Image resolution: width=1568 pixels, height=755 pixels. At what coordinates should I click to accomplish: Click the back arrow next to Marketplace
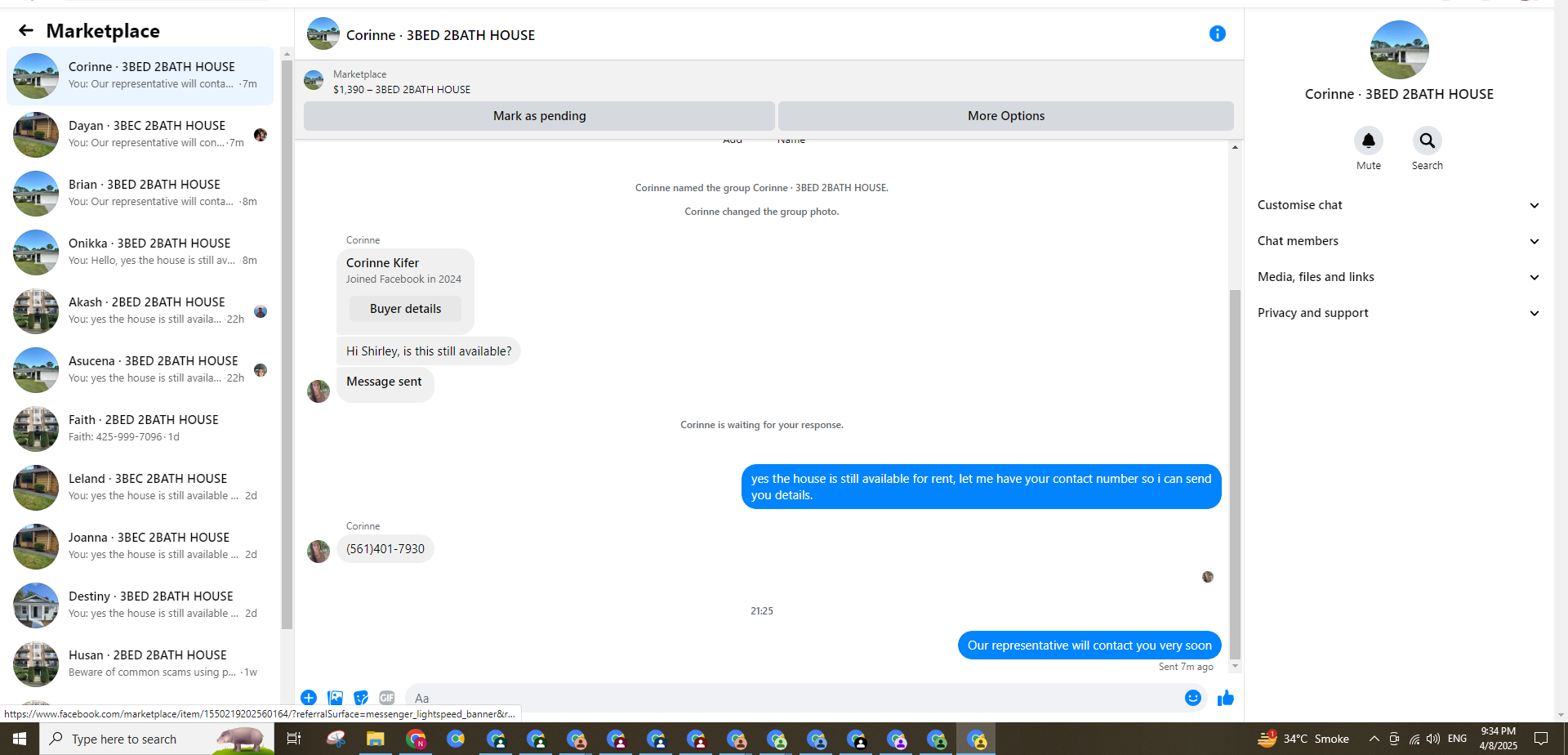click(26, 31)
